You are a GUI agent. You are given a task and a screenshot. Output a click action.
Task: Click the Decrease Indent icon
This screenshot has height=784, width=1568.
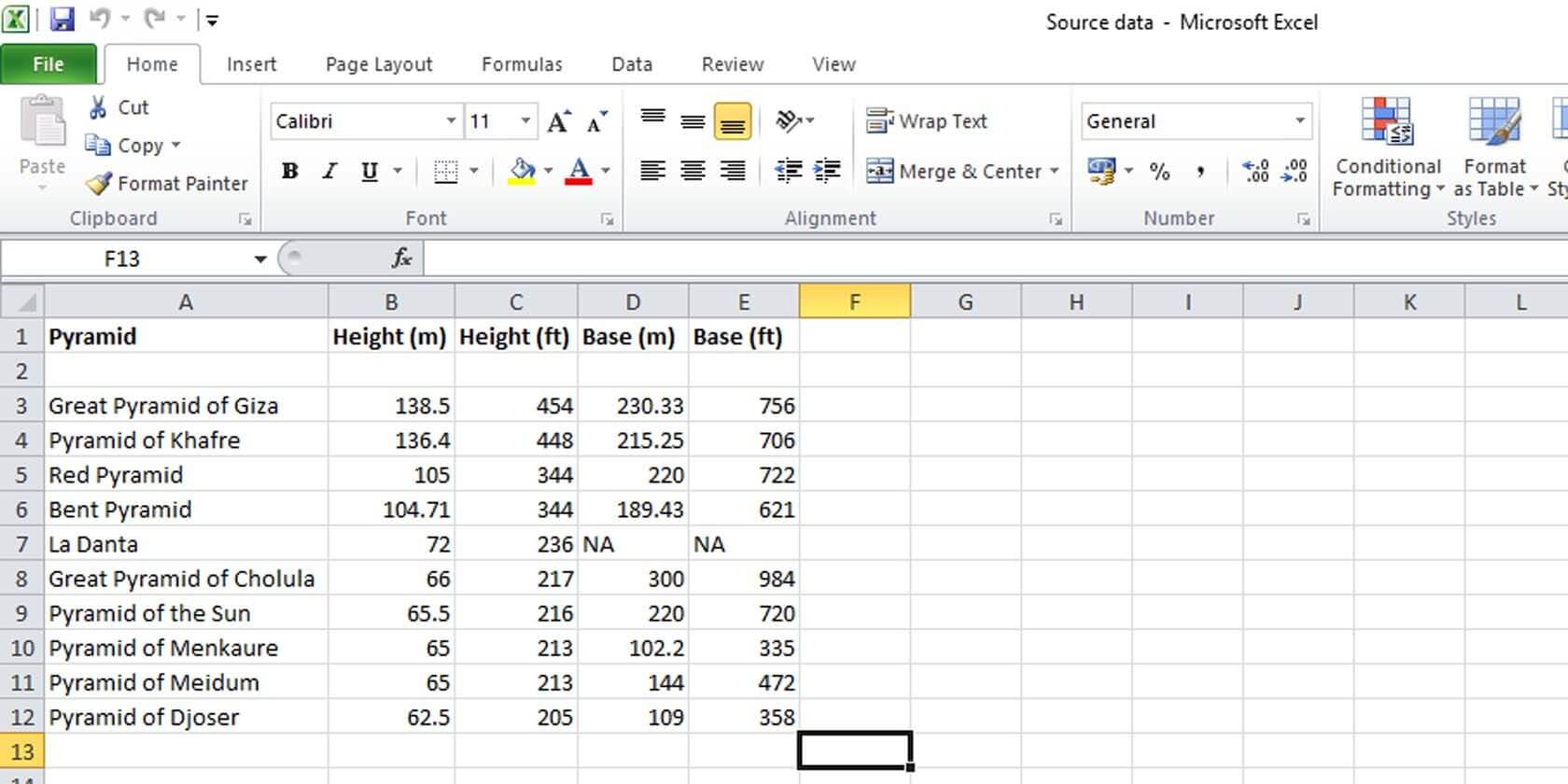click(x=789, y=171)
